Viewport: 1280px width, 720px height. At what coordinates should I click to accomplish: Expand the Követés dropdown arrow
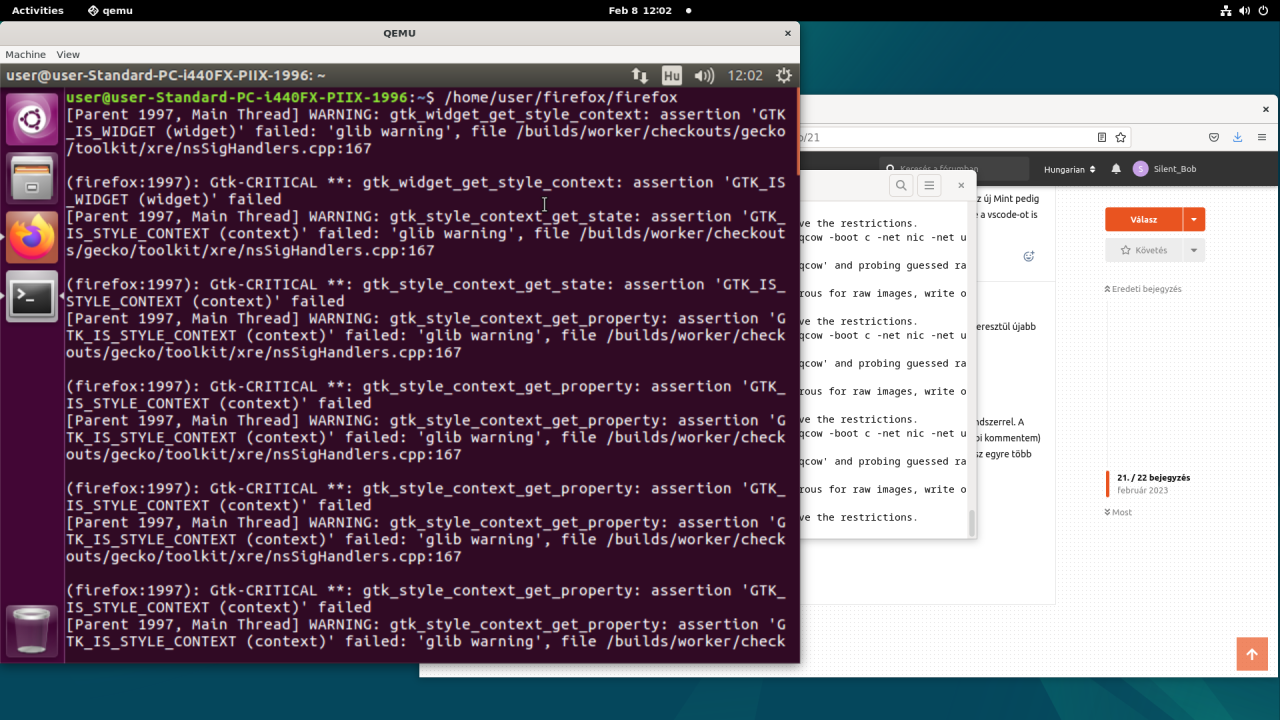coord(1194,250)
